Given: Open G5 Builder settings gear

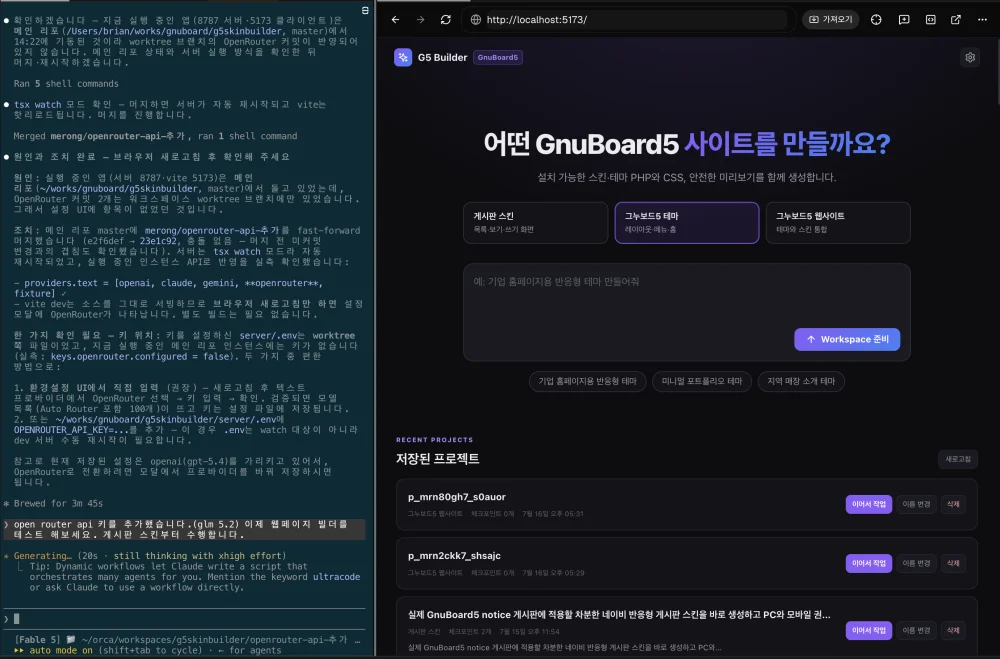Looking at the screenshot, I should [x=970, y=57].
